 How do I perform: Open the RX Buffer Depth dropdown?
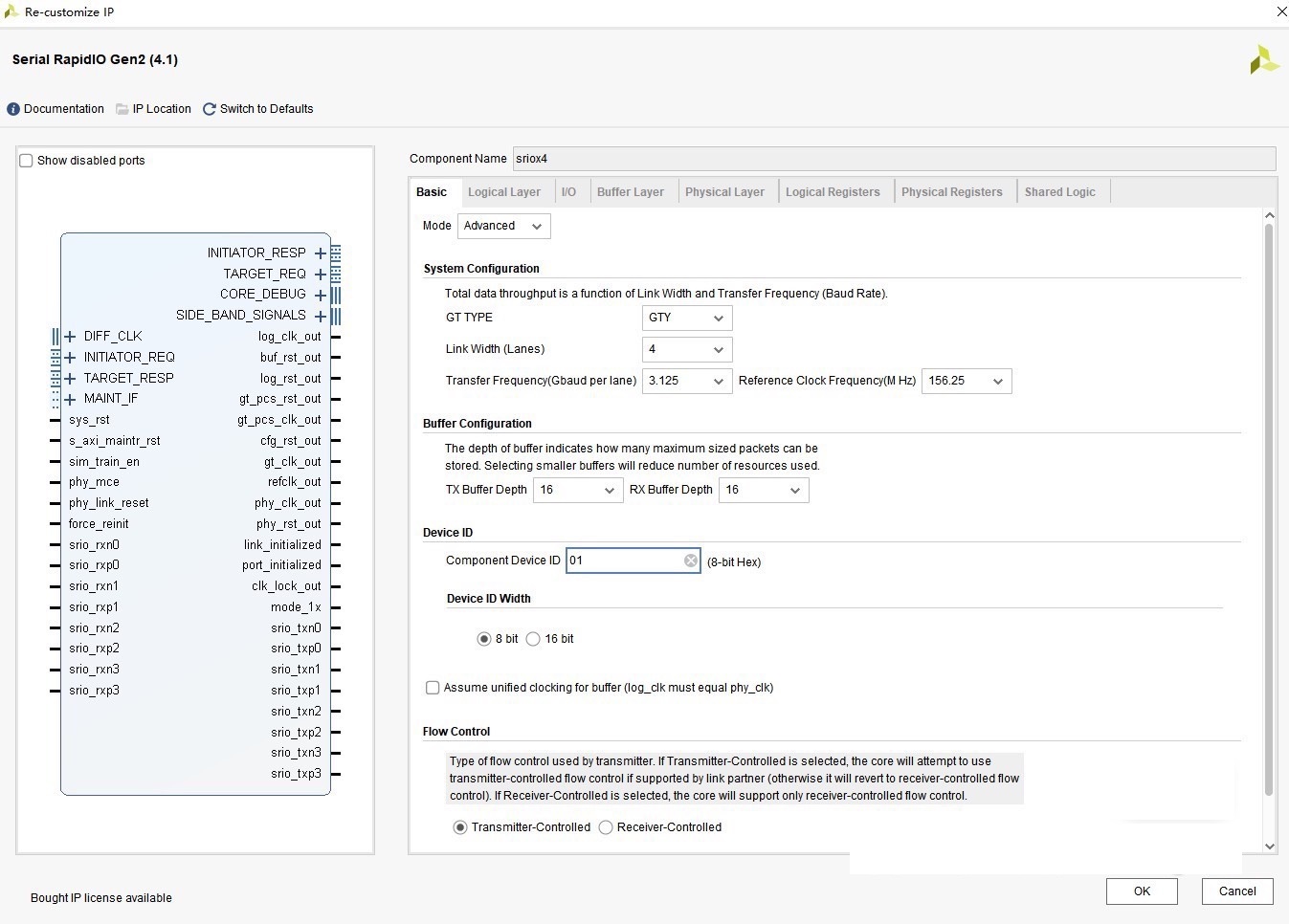click(764, 490)
